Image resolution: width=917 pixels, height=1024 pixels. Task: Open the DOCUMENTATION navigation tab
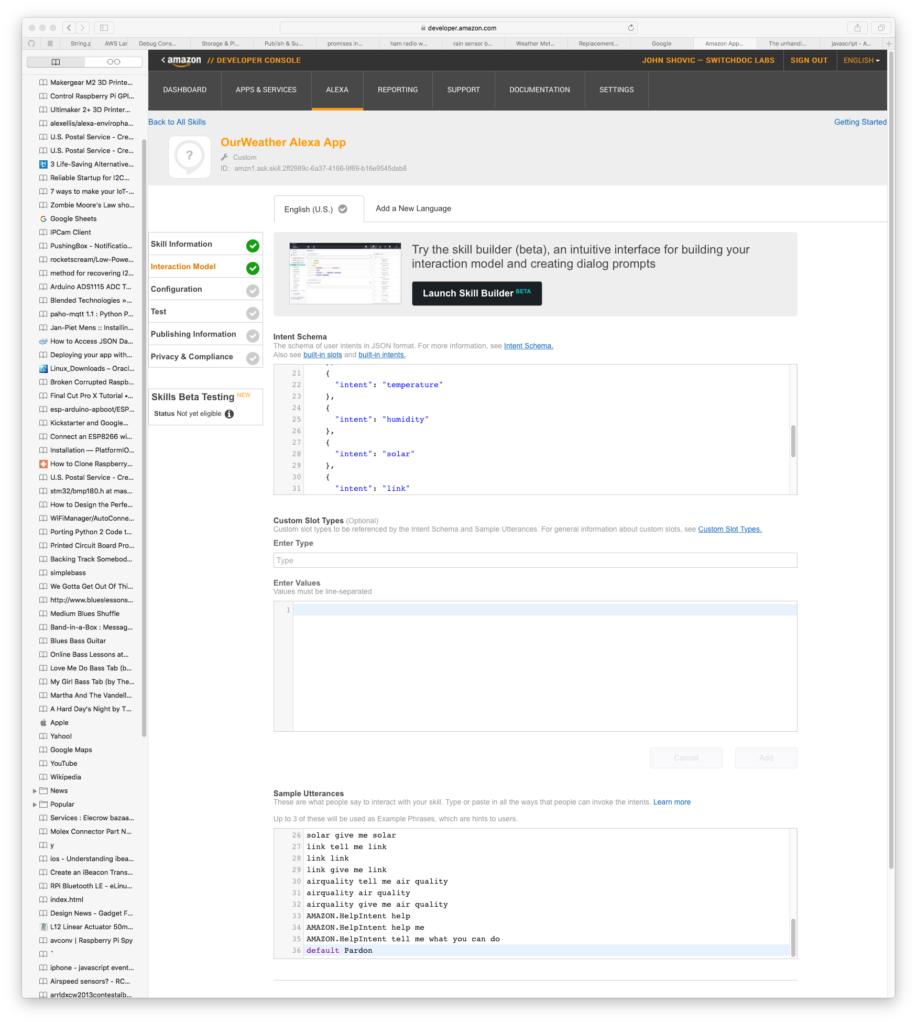[539, 90]
